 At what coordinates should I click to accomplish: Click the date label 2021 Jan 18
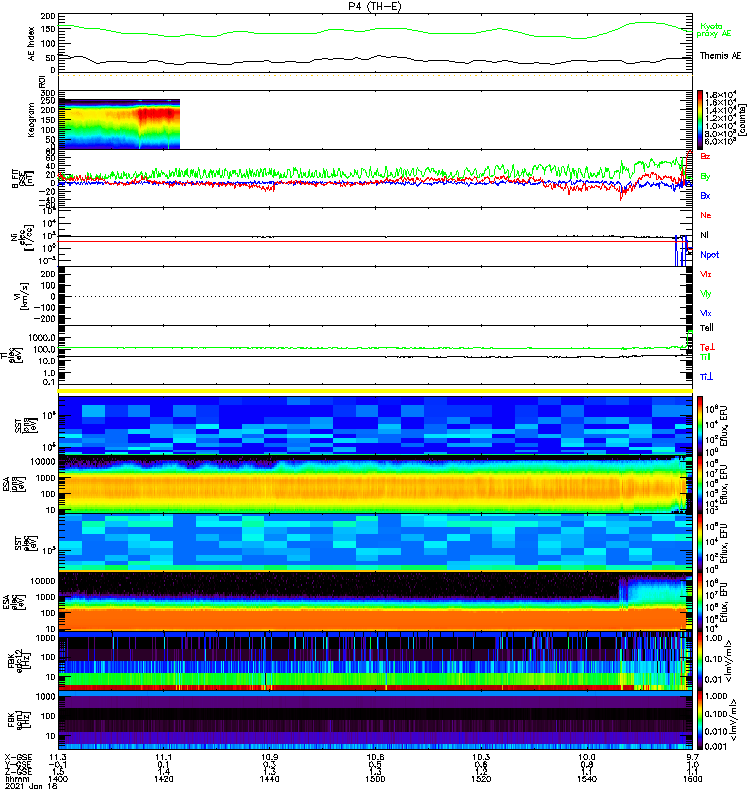[31, 786]
